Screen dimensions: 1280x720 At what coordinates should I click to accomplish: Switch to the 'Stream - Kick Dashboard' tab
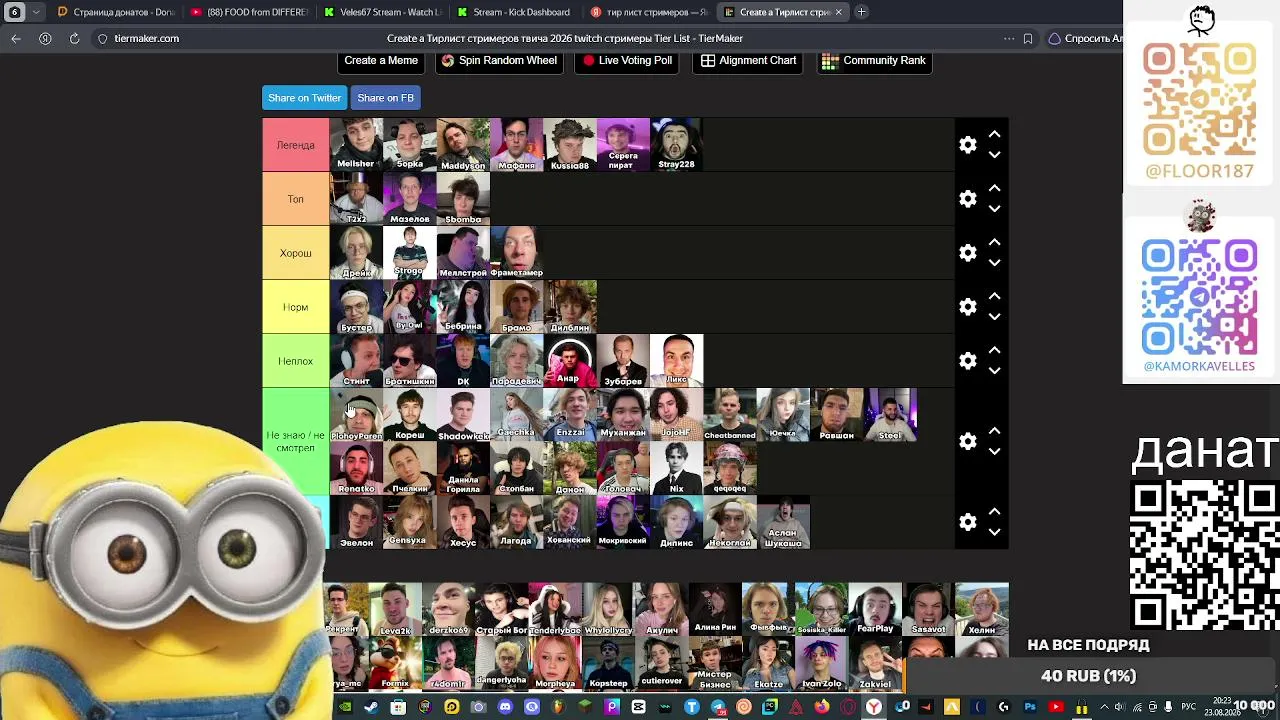pos(515,12)
